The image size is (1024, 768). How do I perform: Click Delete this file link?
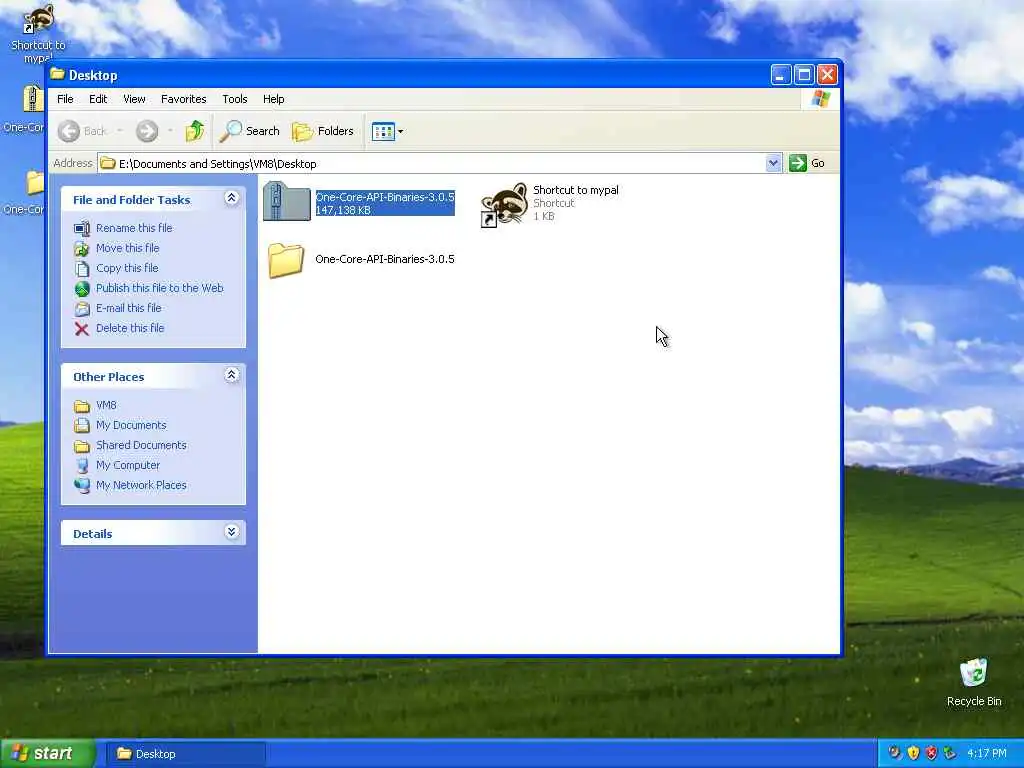[130, 328]
